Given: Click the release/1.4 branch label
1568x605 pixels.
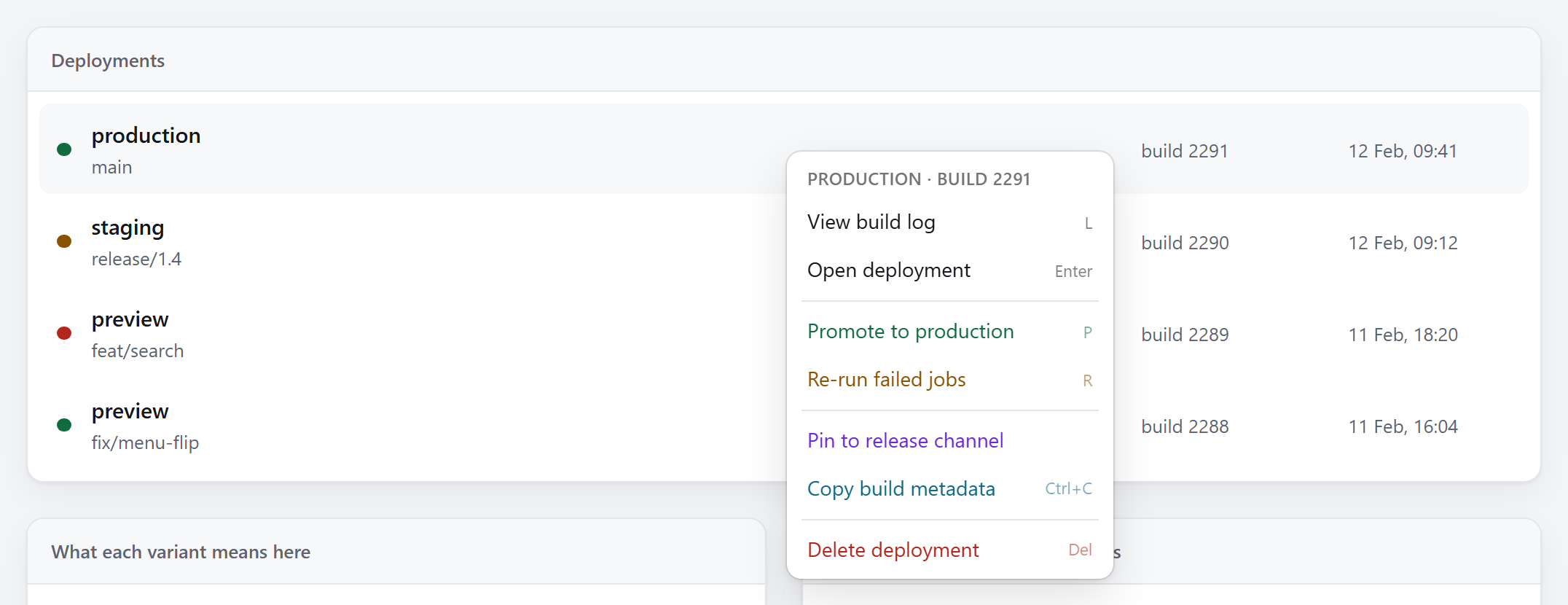Looking at the screenshot, I should tap(136, 259).
